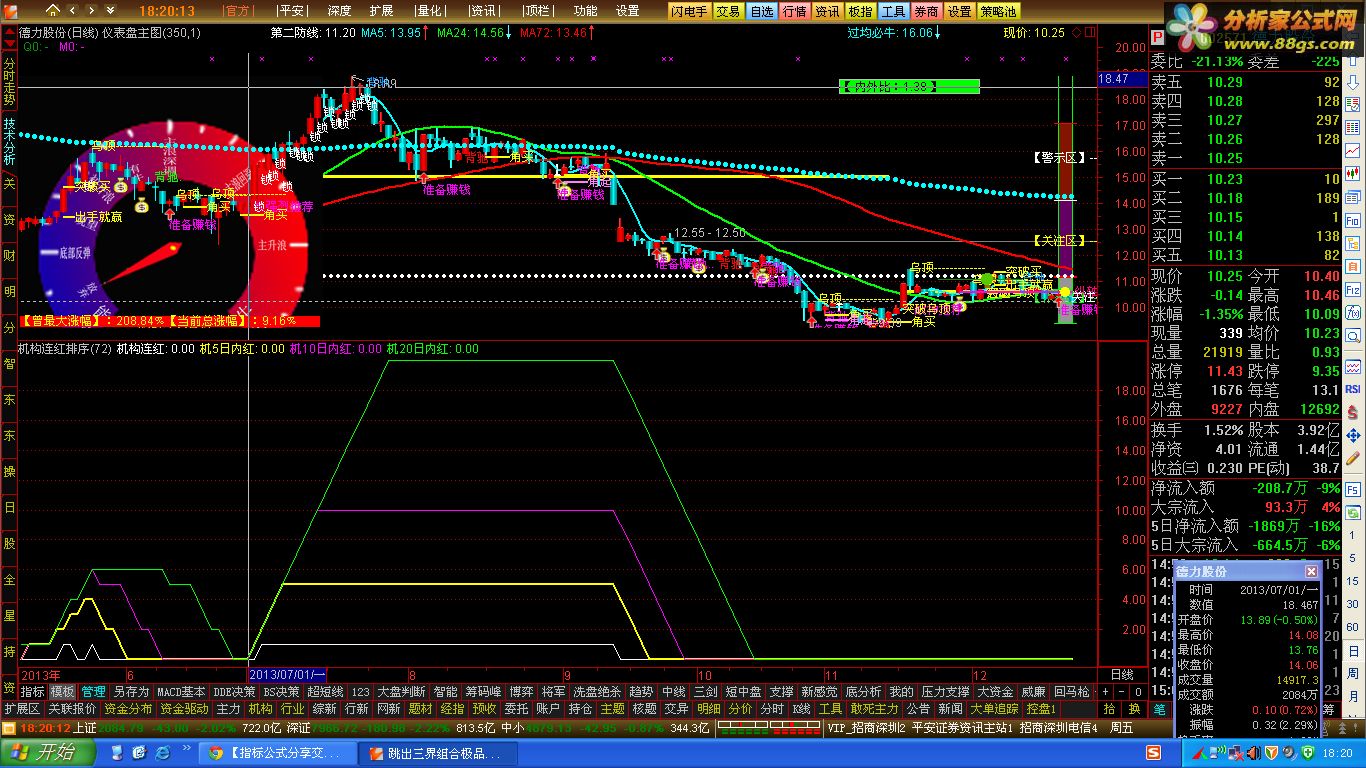Click the minus zoom button beside 日线
Screen dimensions: 1366x768
(1122, 691)
